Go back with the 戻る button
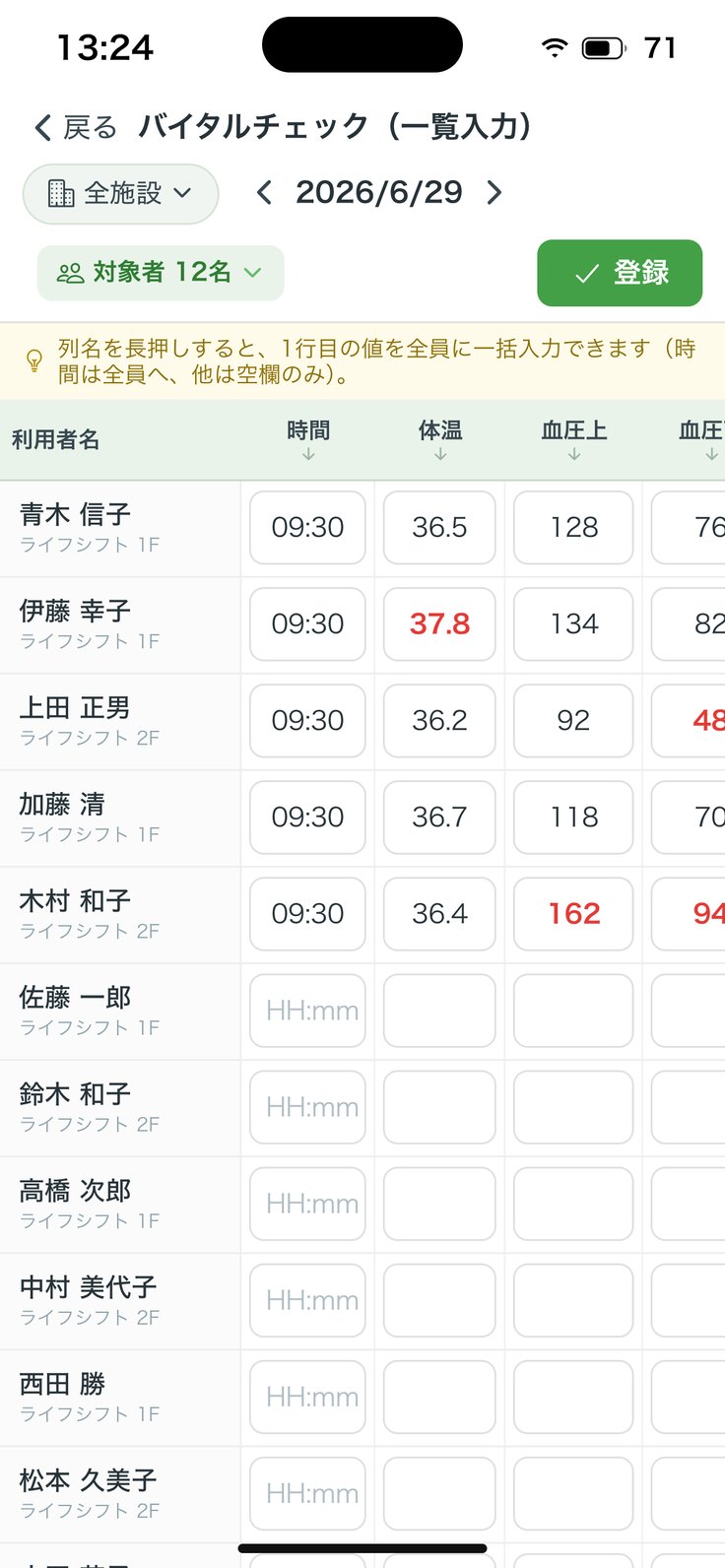The height and width of the screenshot is (1568, 725). [75, 127]
